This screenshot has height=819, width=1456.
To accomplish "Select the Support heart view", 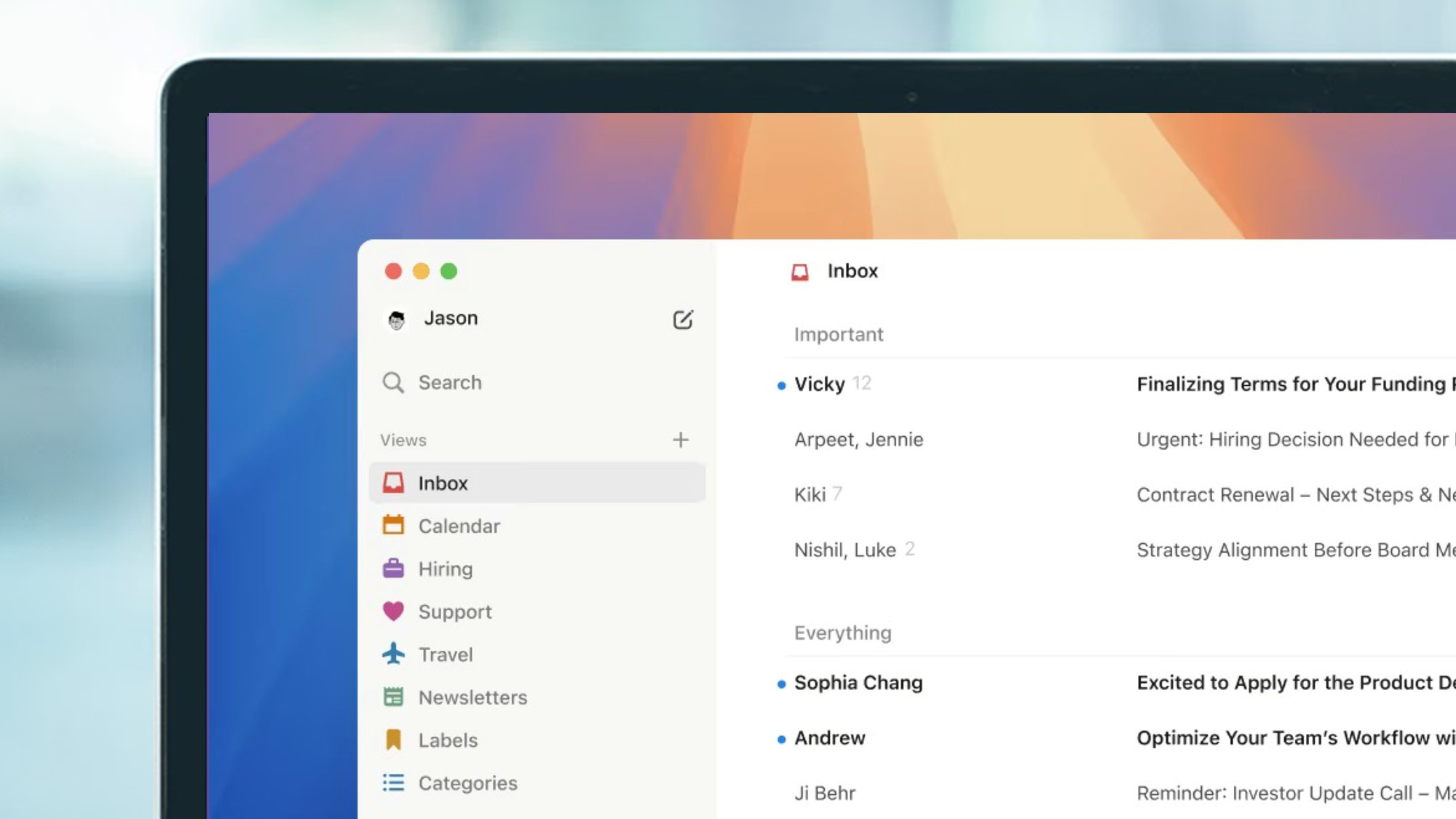I will 455,612.
